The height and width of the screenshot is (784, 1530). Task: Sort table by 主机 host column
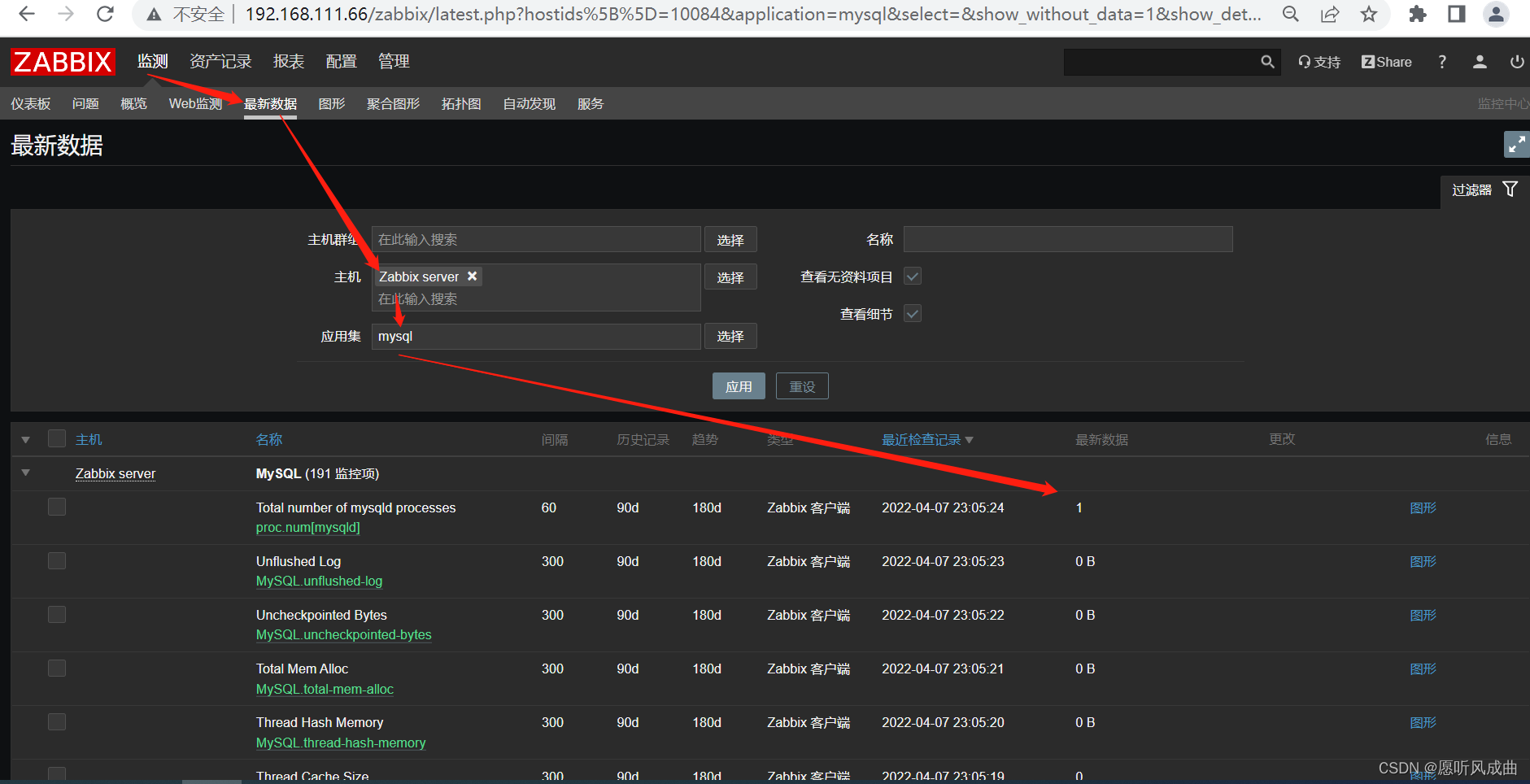(x=89, y=439)
